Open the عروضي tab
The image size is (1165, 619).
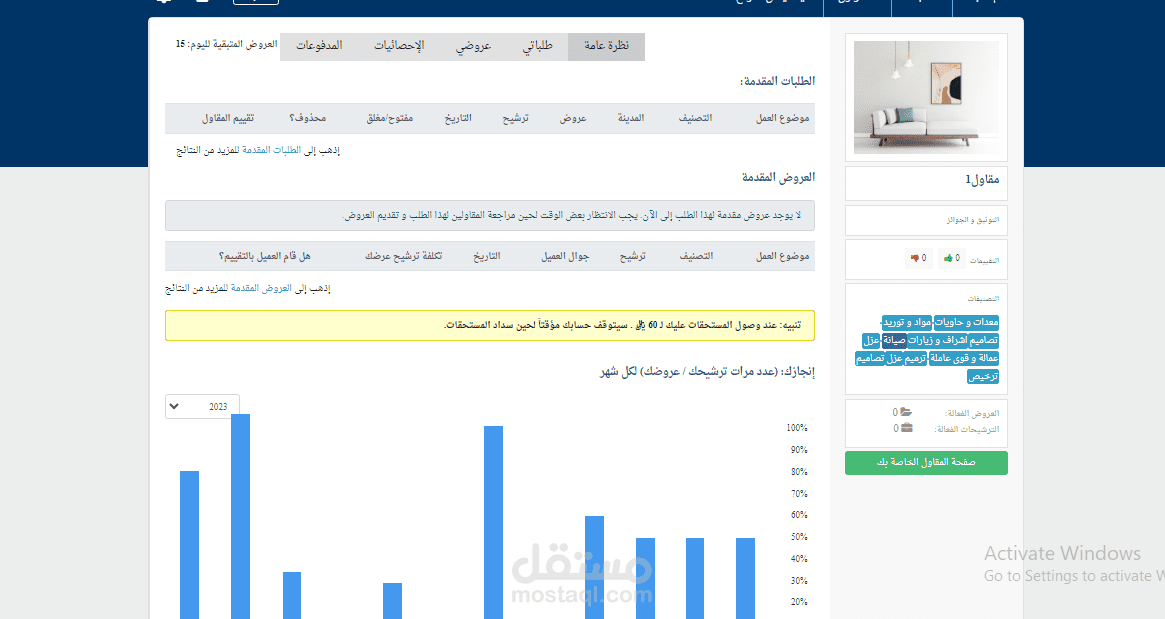(x=473, y=46)
